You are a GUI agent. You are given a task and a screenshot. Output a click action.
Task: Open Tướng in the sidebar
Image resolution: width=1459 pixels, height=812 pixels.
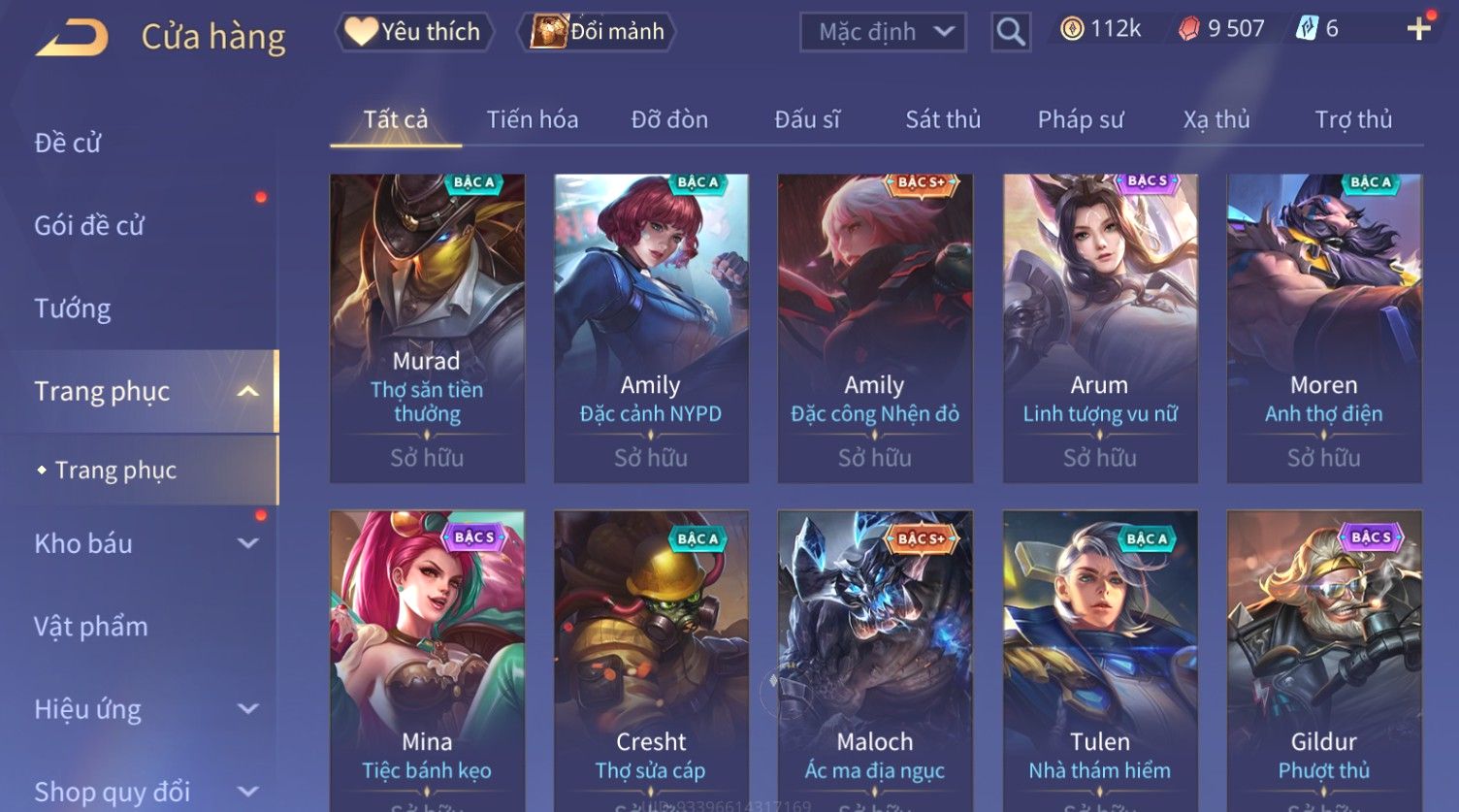(73, 309)
